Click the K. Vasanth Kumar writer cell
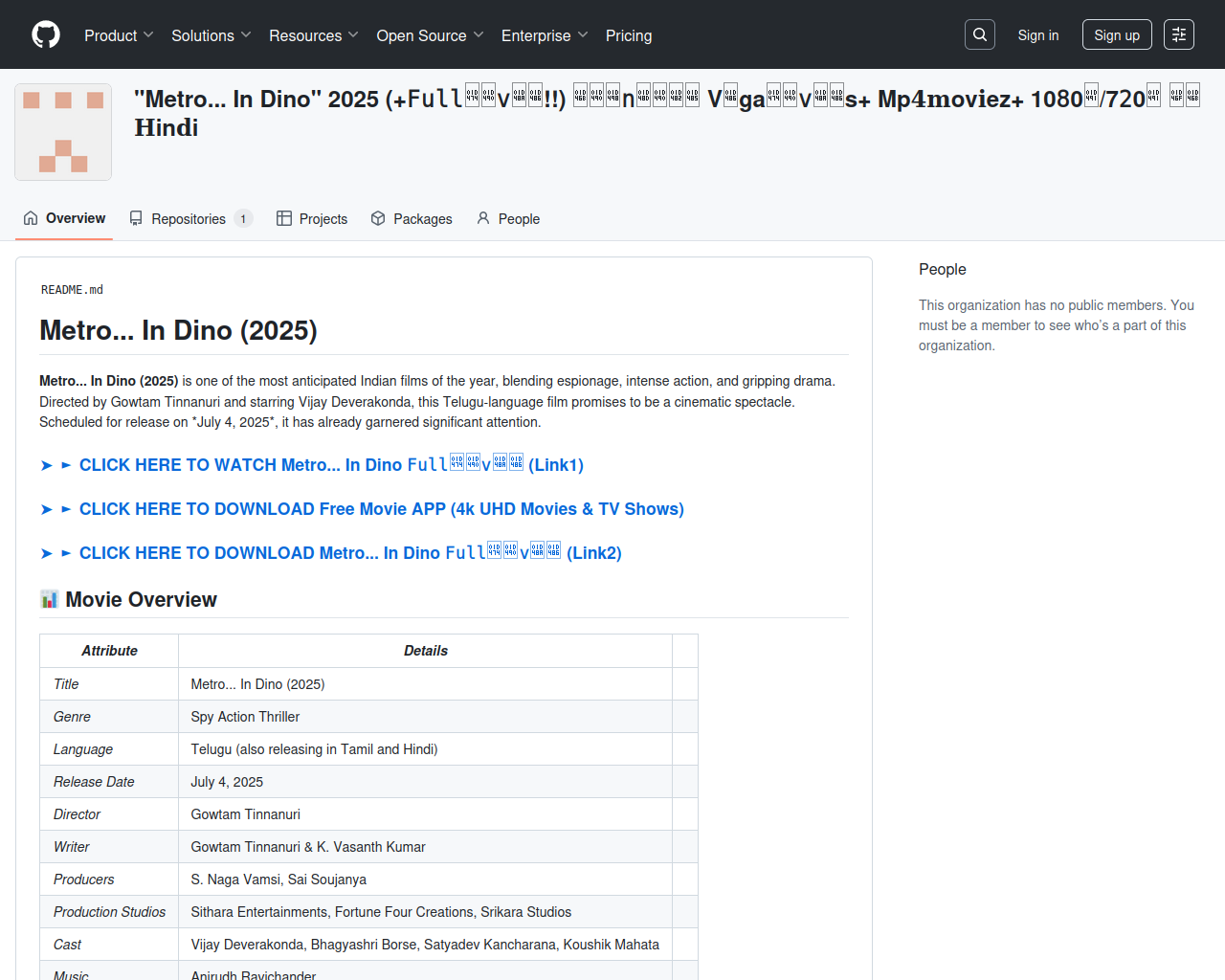 pos(426,847)
